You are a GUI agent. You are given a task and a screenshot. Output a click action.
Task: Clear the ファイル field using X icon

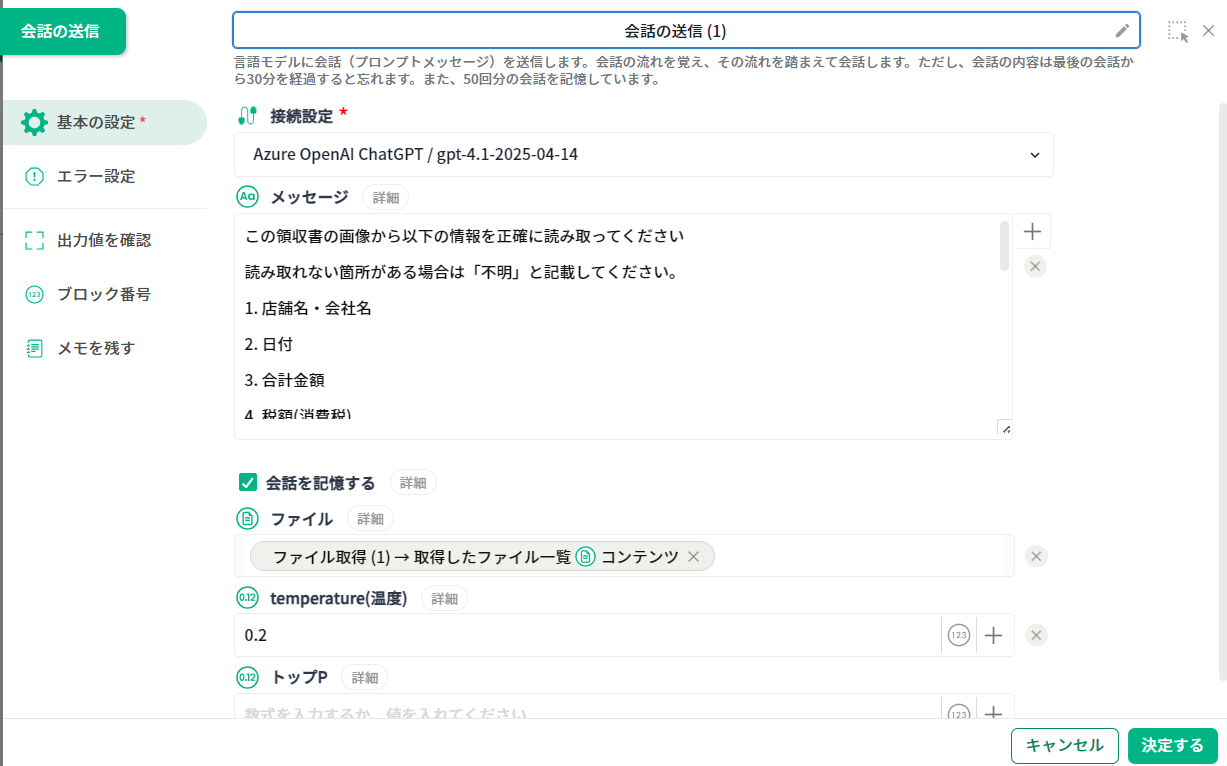coord(1036,557)
